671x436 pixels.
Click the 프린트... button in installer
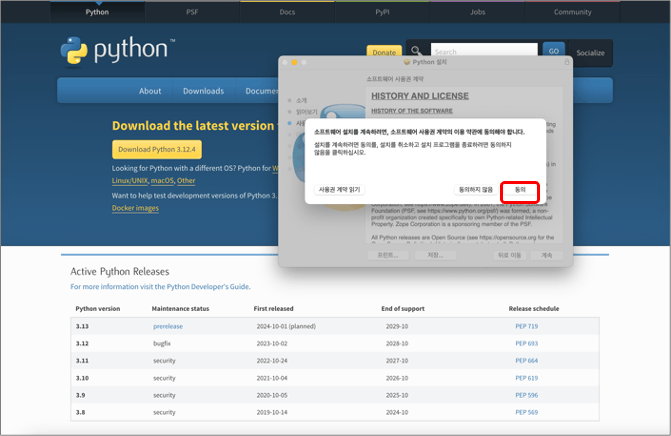pyautogui.click(x=388, y=255)
